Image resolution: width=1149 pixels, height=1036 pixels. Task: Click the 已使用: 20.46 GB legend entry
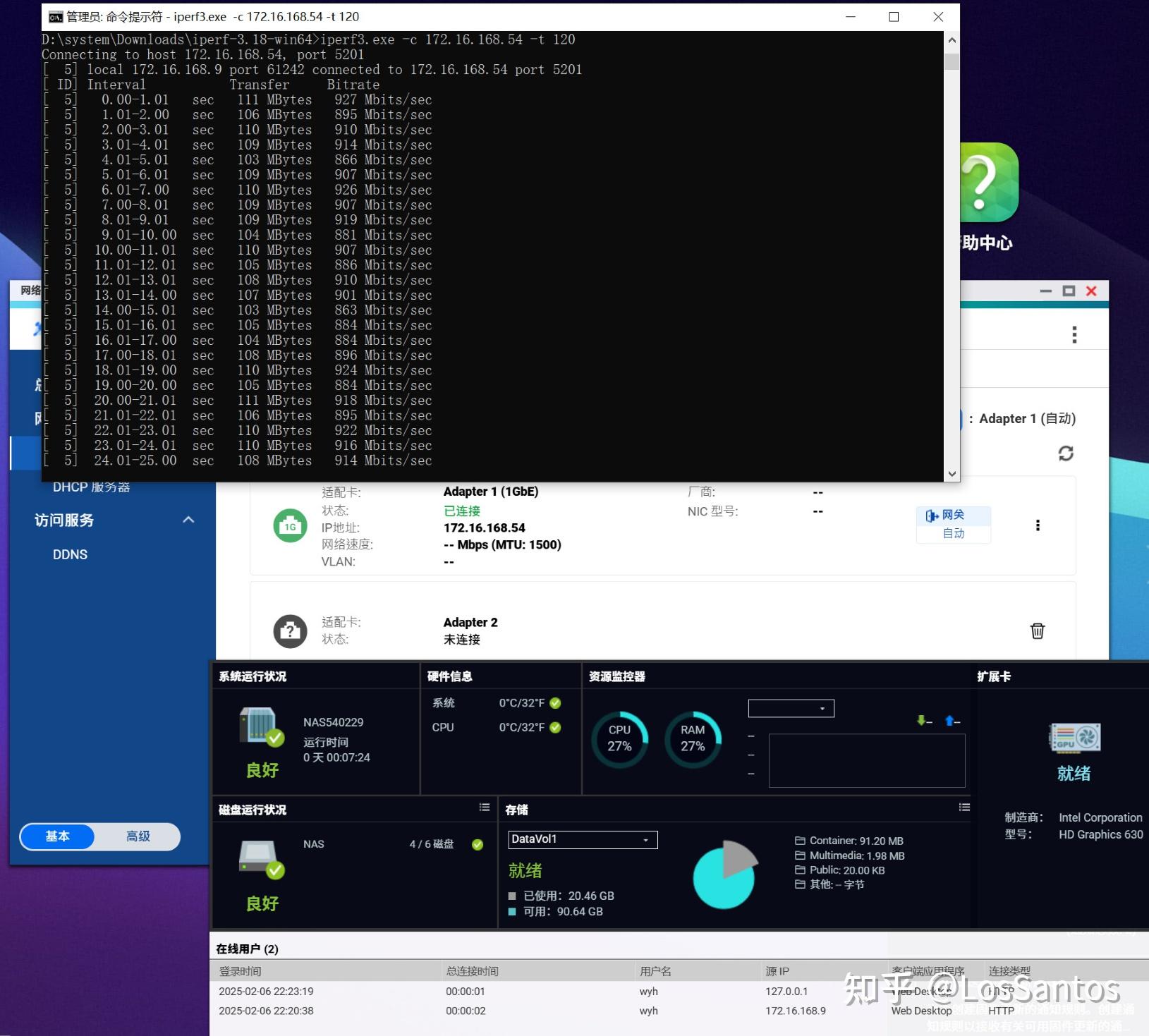pos(561,896)
